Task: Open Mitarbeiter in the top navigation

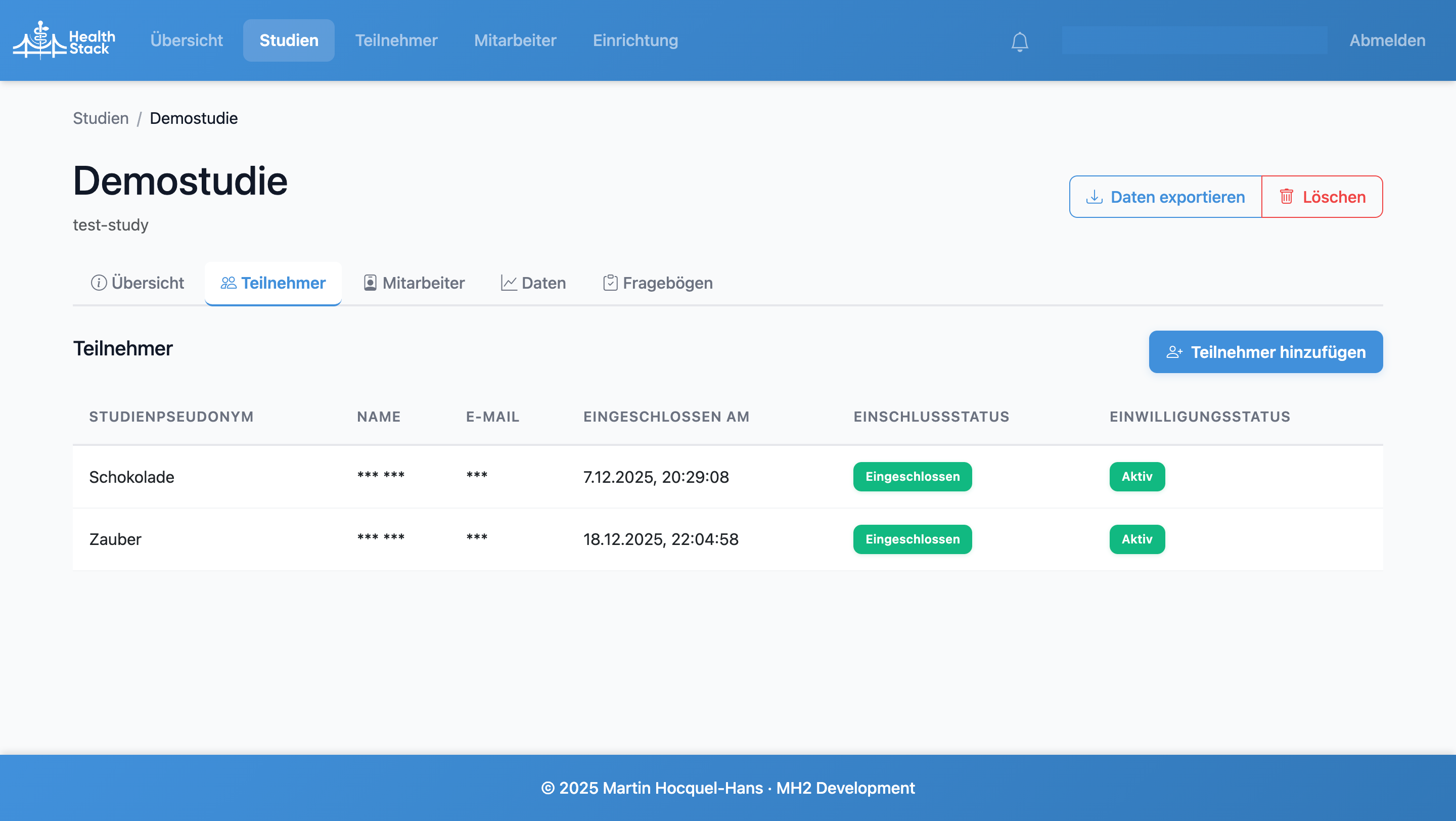Action: [515, 40]
